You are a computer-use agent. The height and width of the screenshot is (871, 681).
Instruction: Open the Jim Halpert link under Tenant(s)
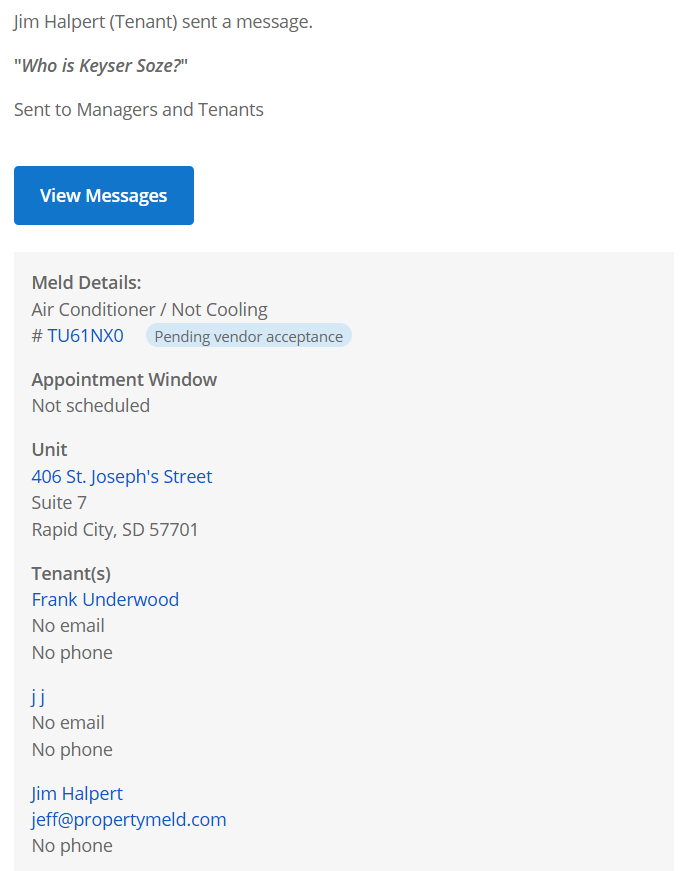point(77,793)
